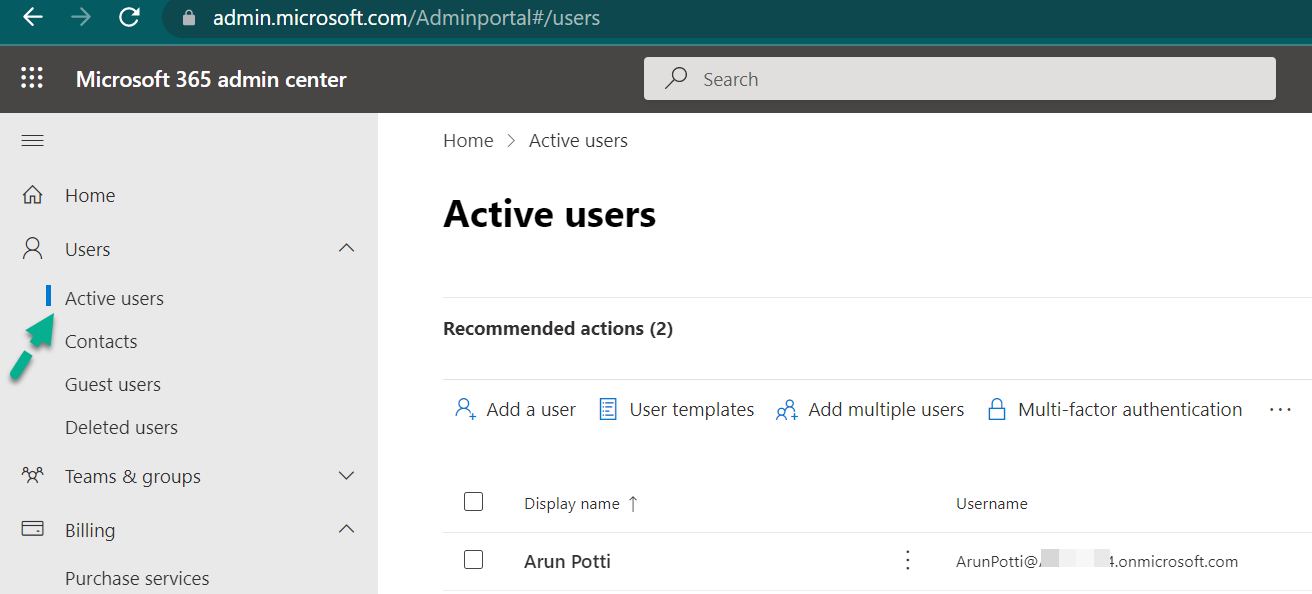Select the Add a user icon
Screen dimensions: 1312x594
(463, 409)
